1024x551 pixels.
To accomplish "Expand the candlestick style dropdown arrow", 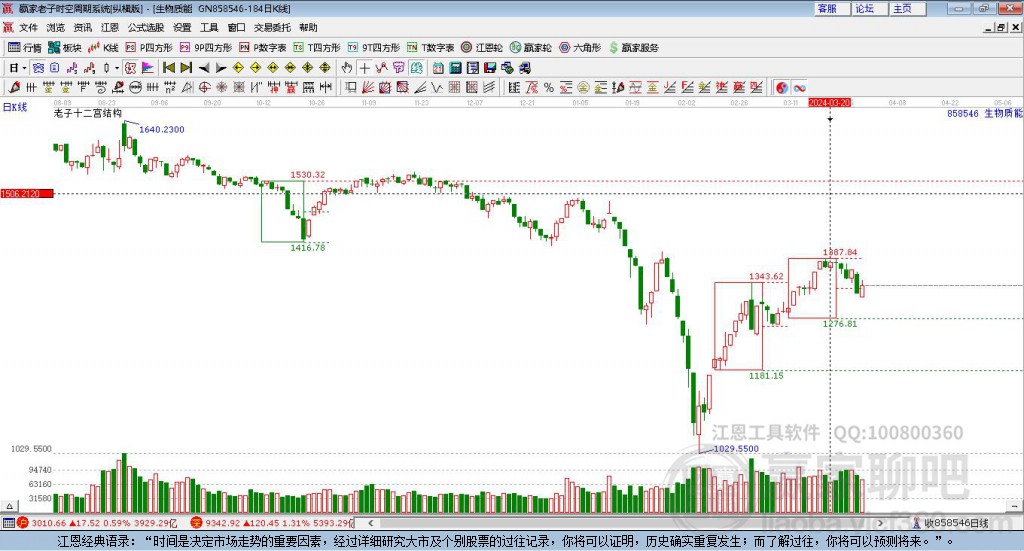I will click(x=117, y=68).
